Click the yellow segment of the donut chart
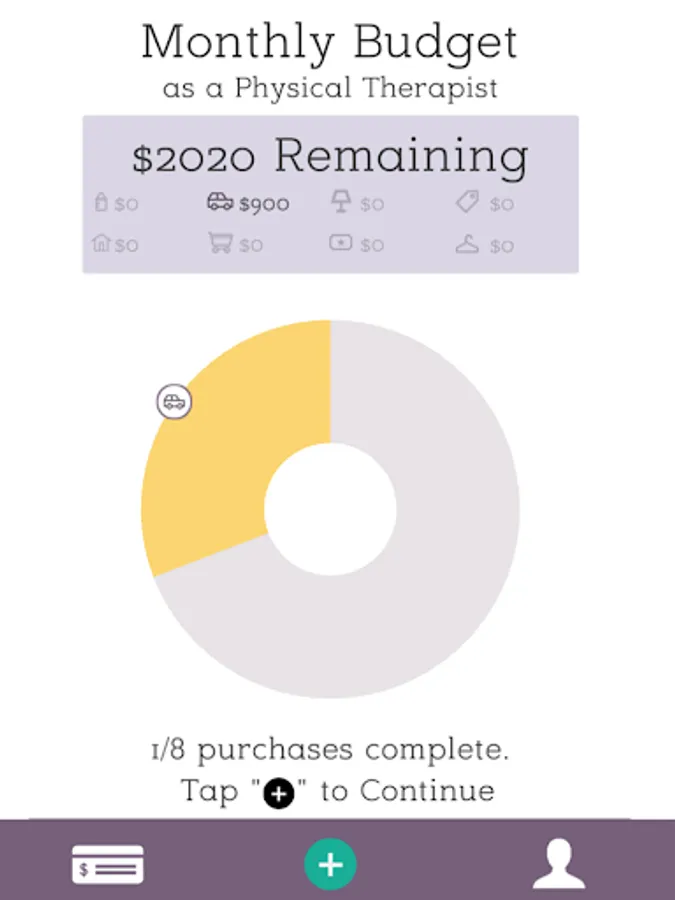This screenshot has width=675, height=900. pyautogui.click(x=230, y=450)
